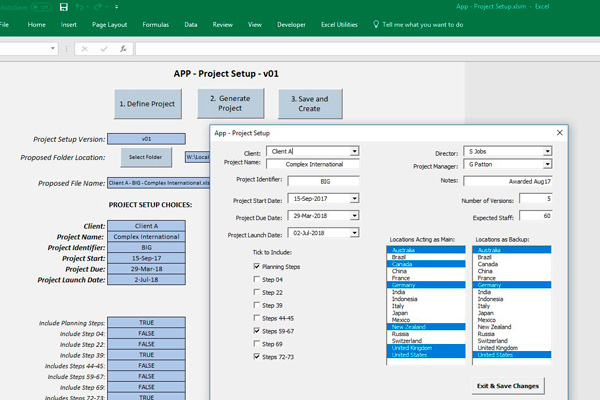The image size is (600, 400).
Task: Uncheck the Steps 72-73 checkbox
Action: [x=257, y=356]
